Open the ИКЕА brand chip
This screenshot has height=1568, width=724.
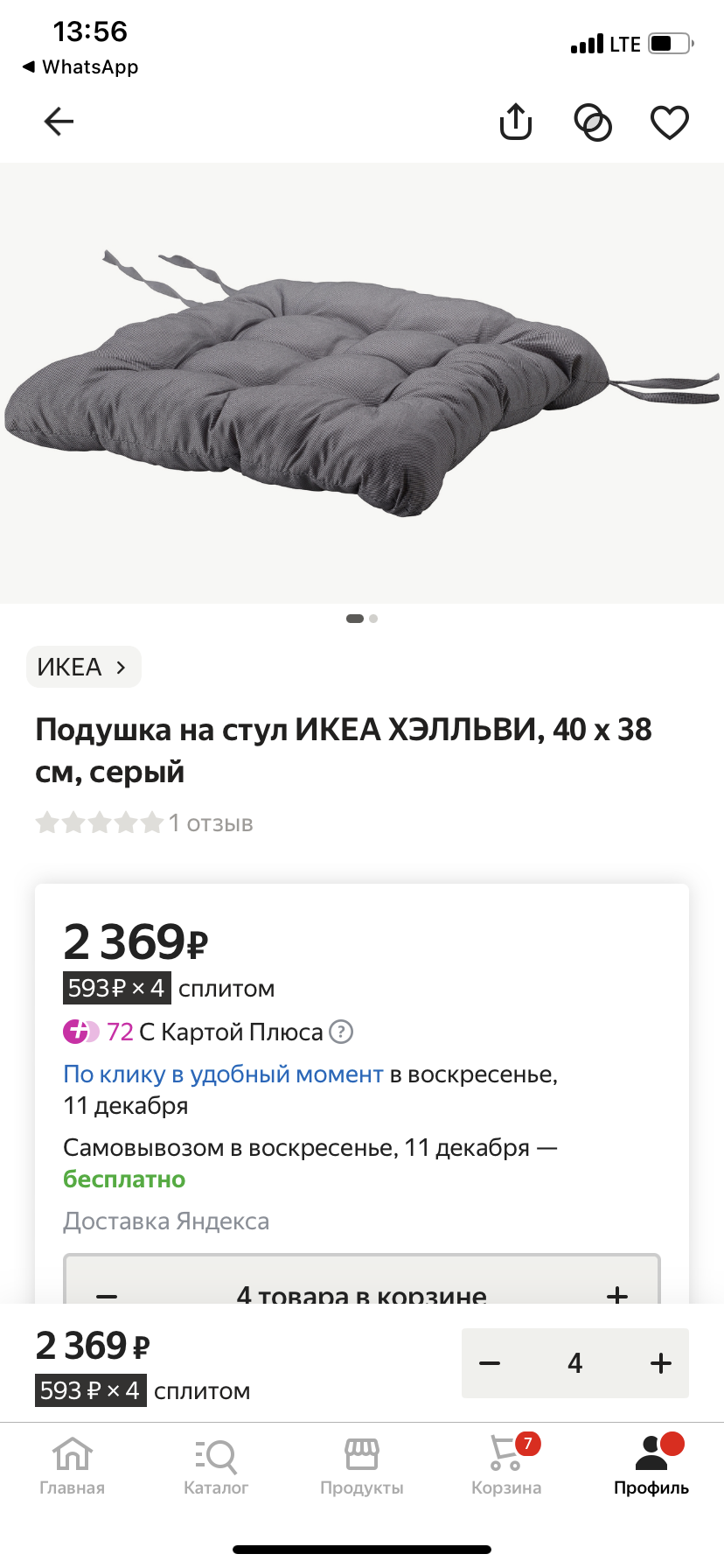click(83, 668)
